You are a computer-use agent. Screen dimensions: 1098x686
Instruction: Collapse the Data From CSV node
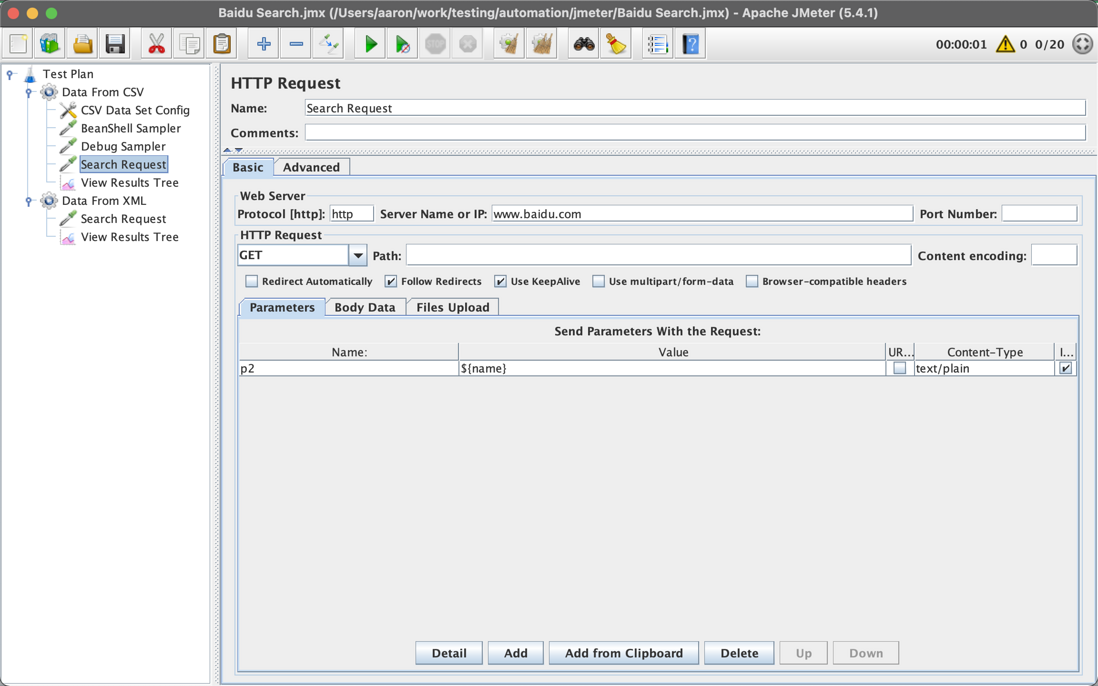29,92
